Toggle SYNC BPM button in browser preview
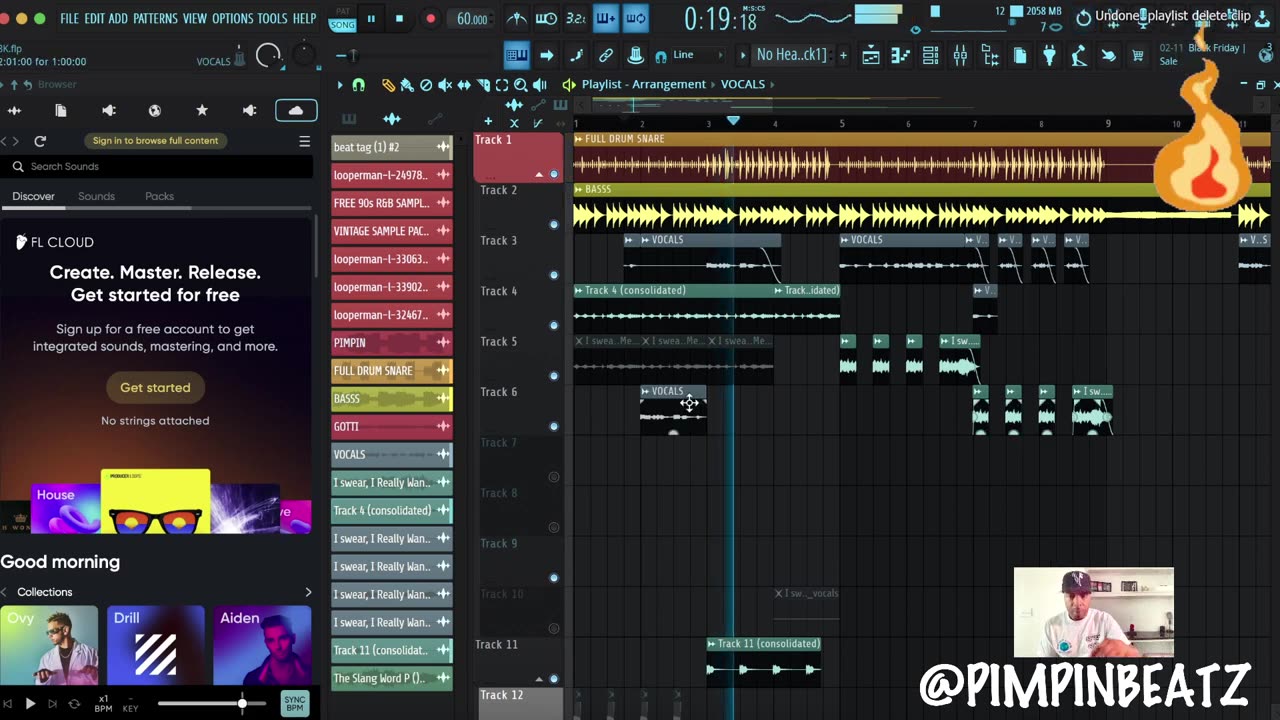 click(x=294, y=703)
